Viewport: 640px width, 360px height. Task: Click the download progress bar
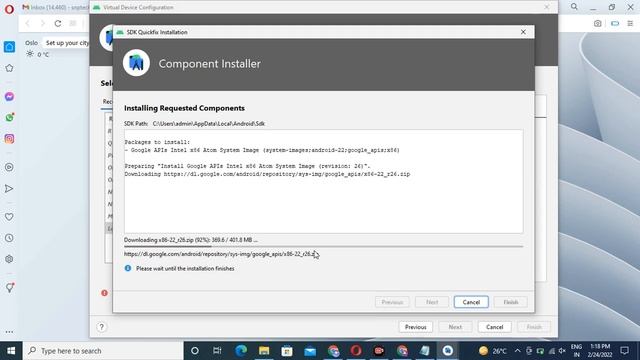(x=323, y=246)
